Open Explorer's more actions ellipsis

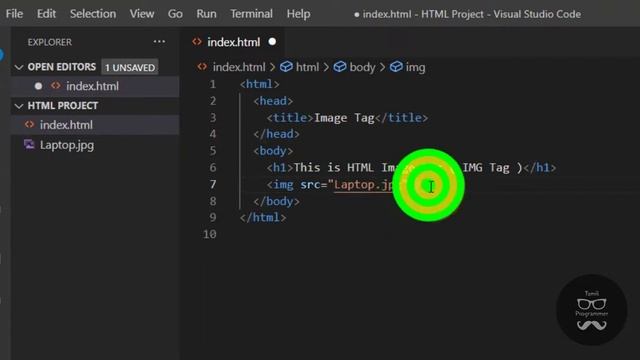pyautogui.click(x=159, y=42)
